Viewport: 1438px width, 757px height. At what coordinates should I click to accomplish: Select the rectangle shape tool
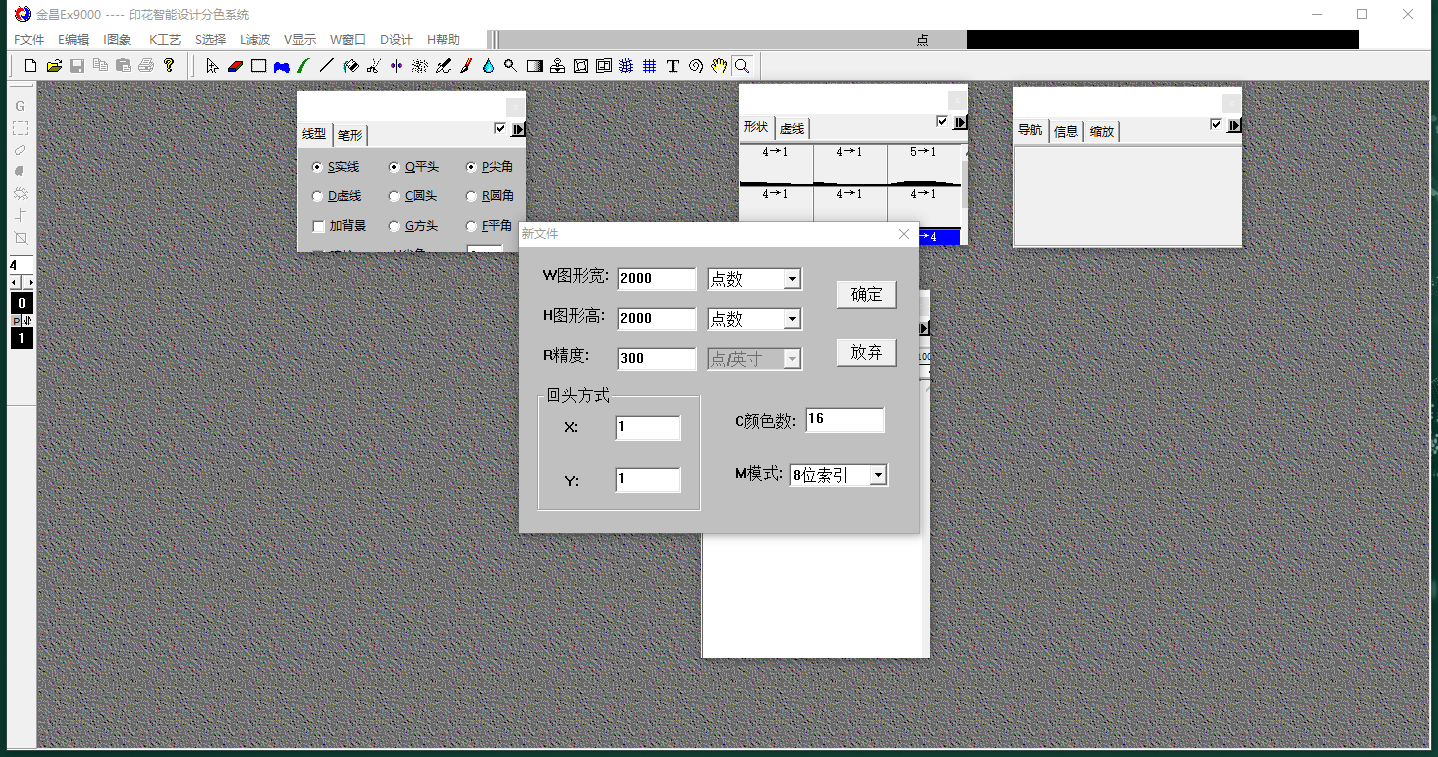click(x=258, y=66)
